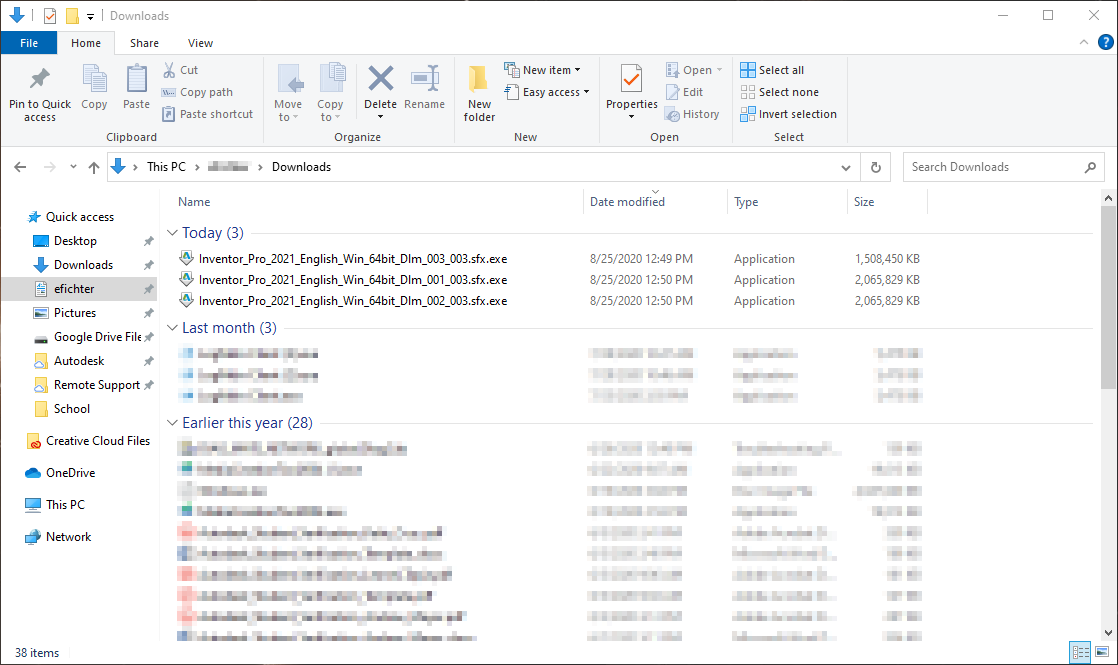
Task: Collapse the Today group of files
Action: click(x=172, y=233)
